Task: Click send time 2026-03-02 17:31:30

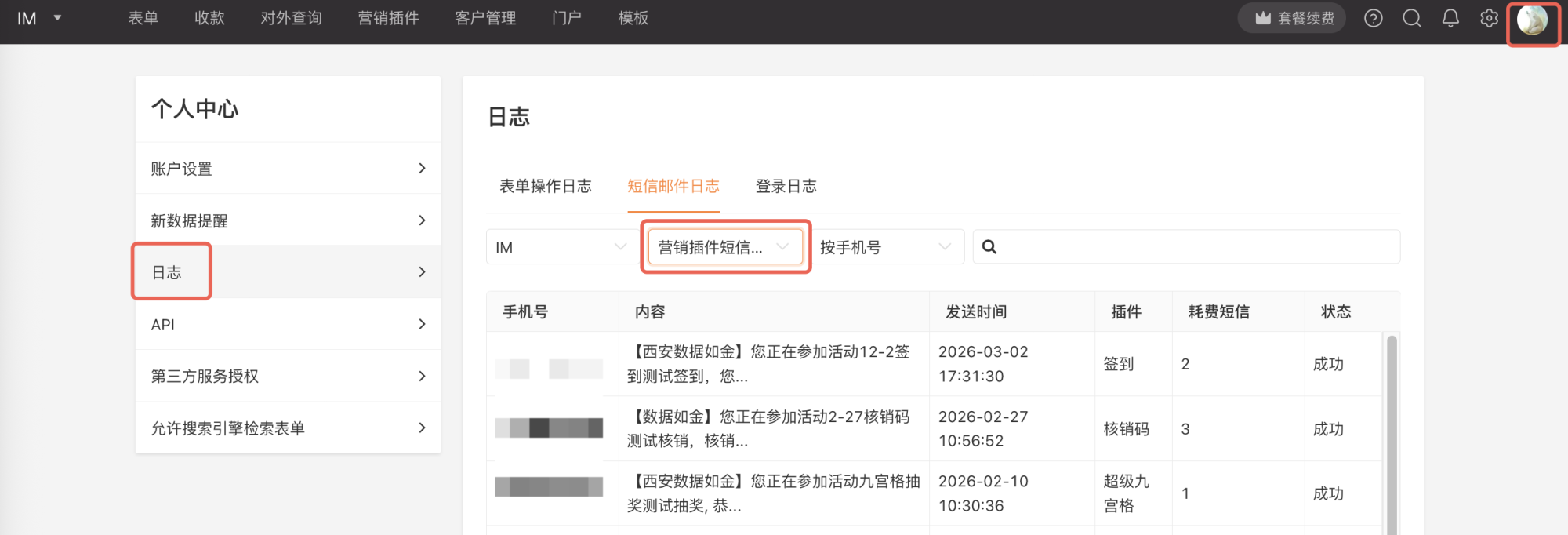Action: (983, 364)
